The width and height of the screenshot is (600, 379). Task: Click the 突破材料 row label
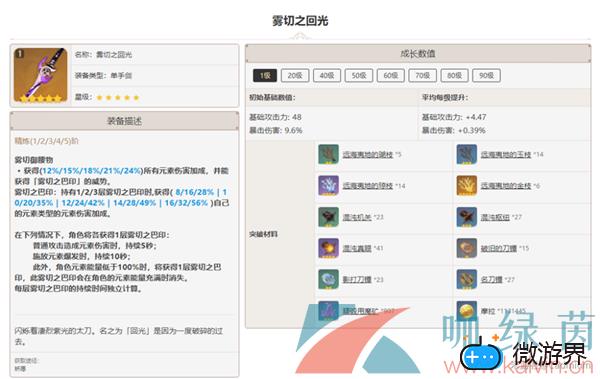(x=262, y=234)
